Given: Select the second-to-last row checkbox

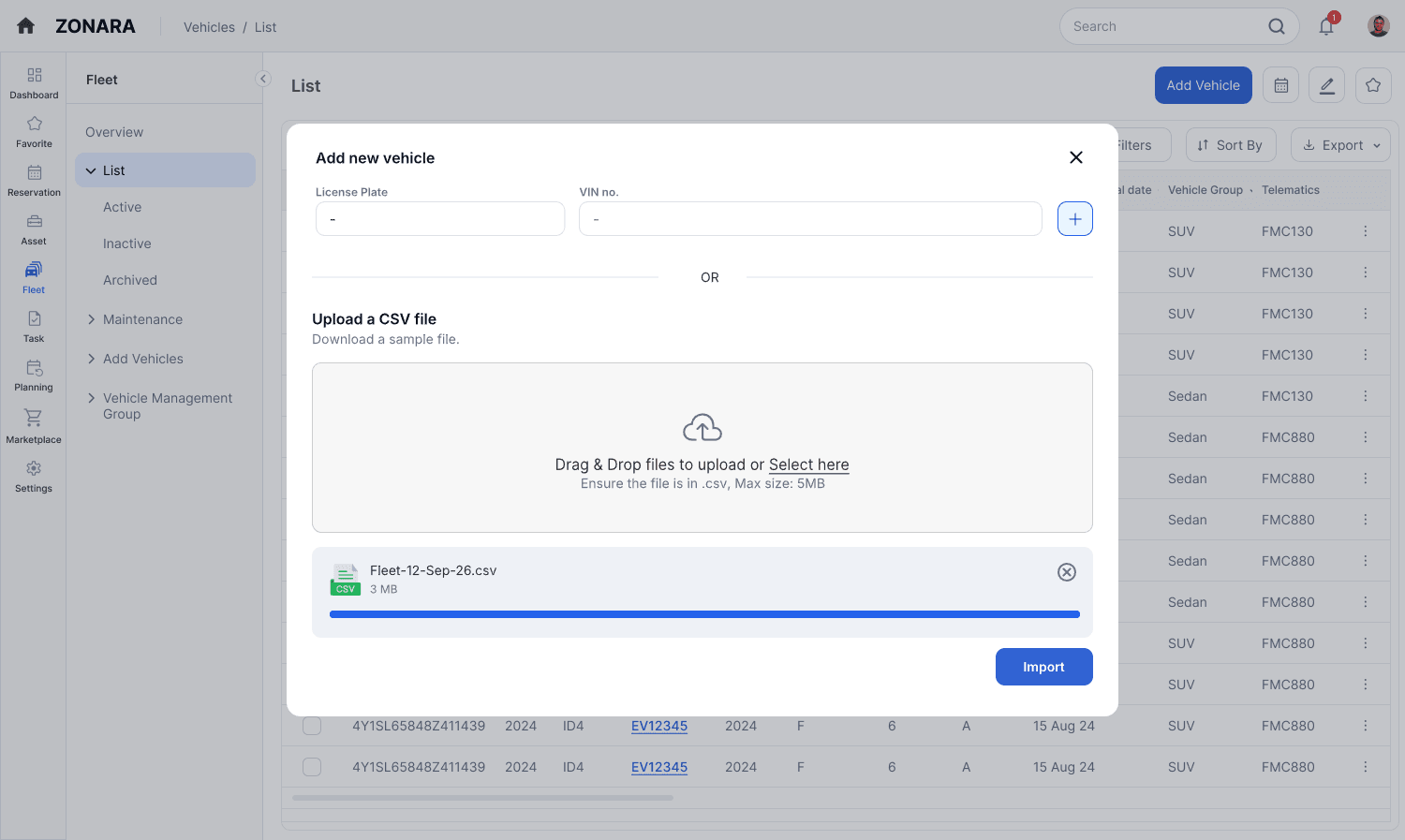Looking at the screenshot, I should click(x=312, y=726).
